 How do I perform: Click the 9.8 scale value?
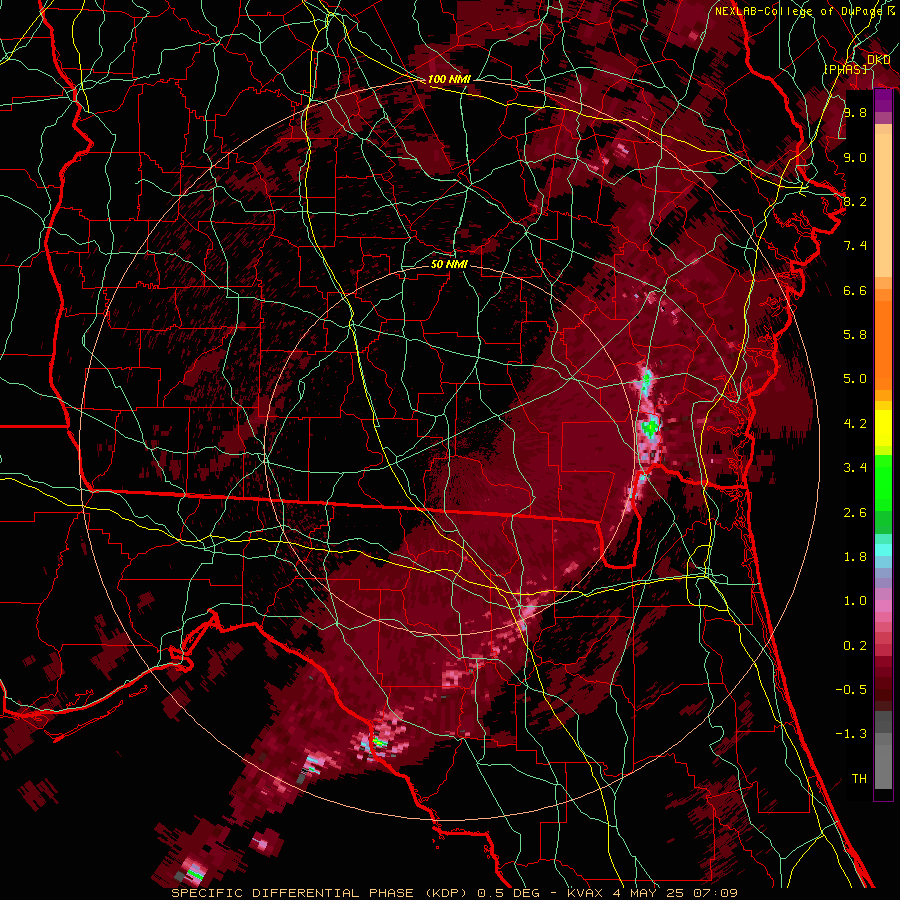click(x=855, y=112)
